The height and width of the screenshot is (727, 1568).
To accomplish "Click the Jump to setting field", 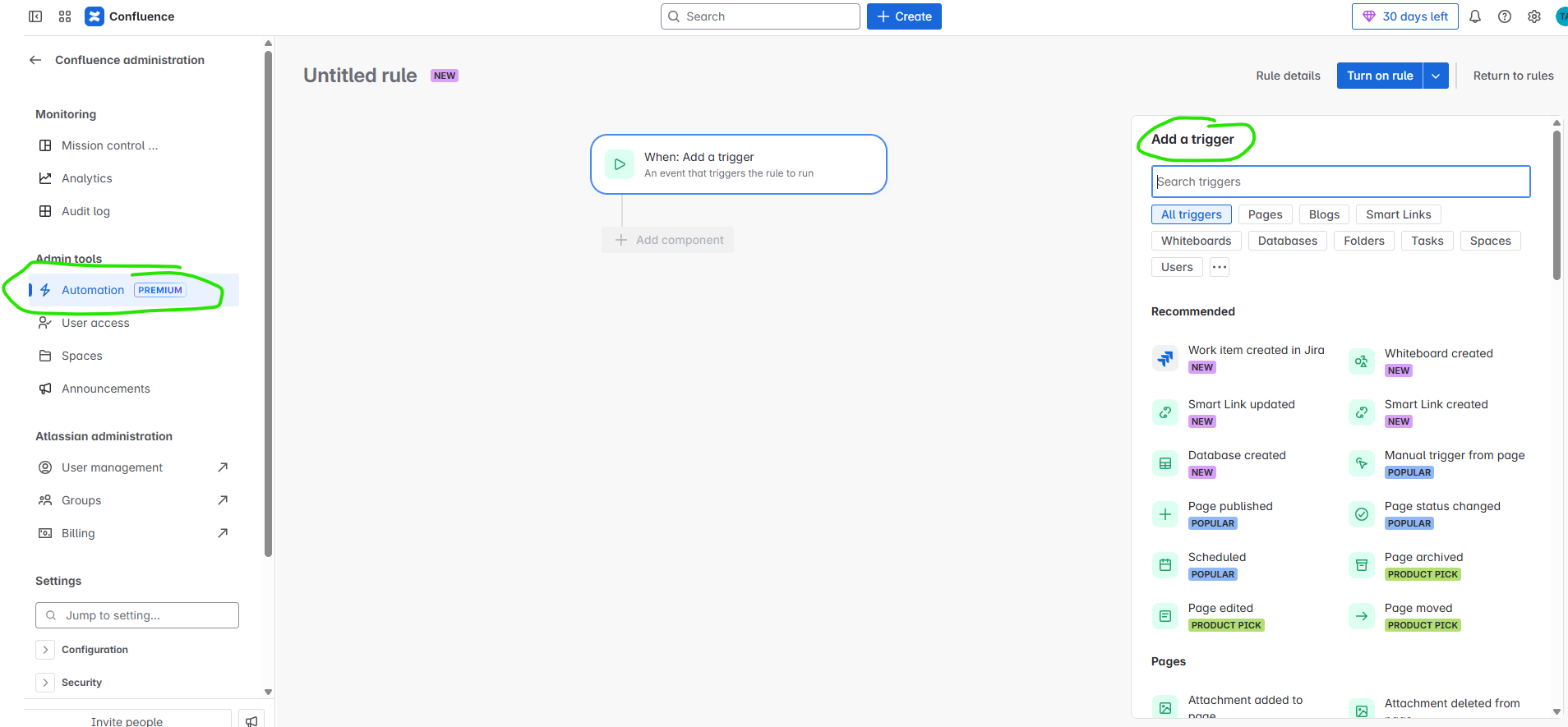I will click(137, 615).
